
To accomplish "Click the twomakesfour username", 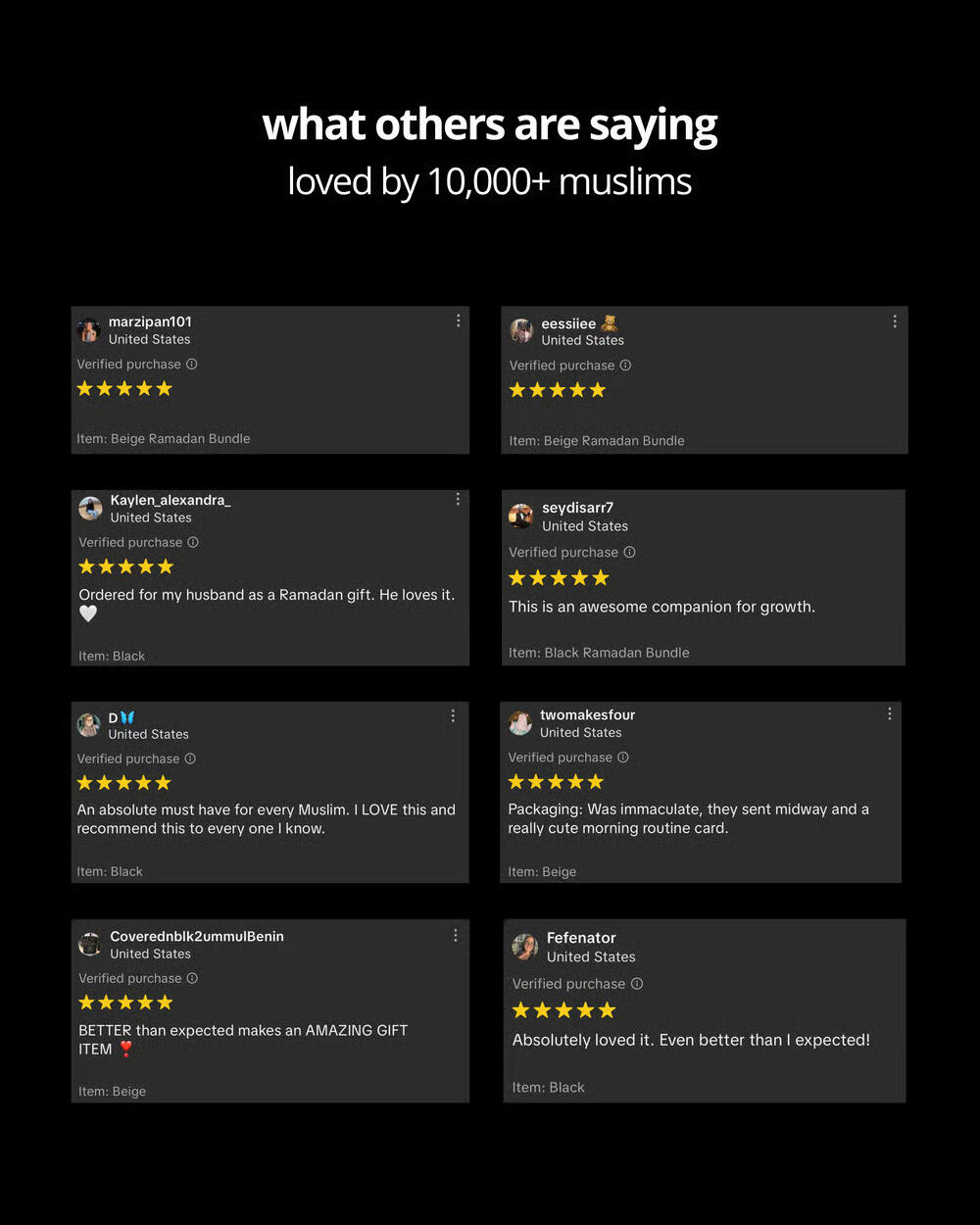I will click(x=587, y=715).
